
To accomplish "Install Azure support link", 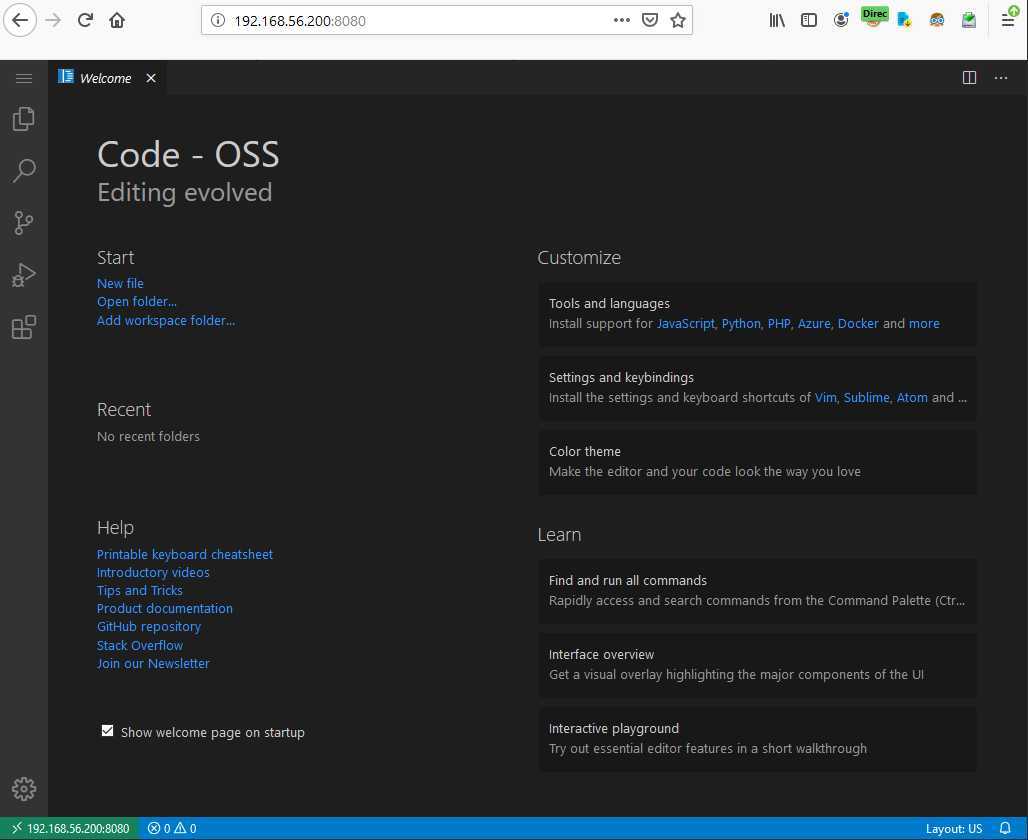I will click(x=814, y=323).
